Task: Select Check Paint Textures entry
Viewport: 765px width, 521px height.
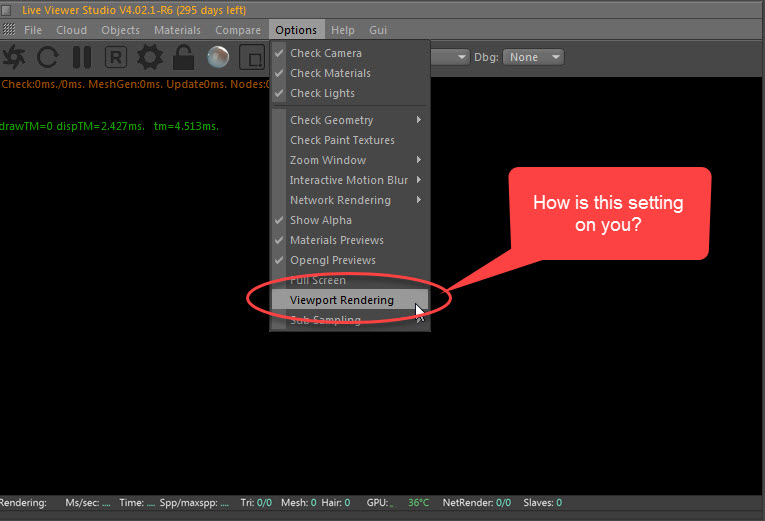Action: 350,140
